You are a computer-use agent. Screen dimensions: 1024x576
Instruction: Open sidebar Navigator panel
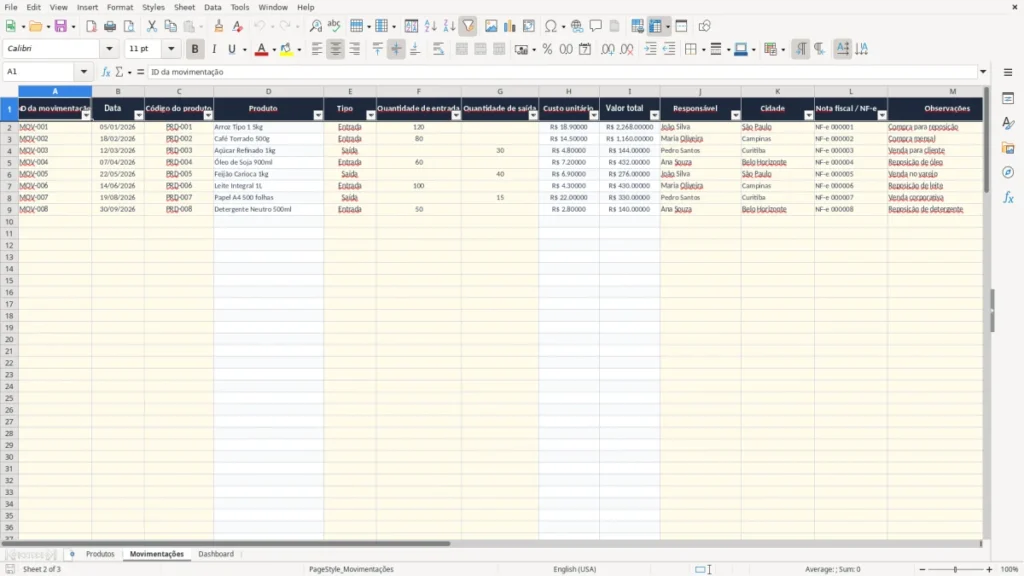coord(1008,172)
